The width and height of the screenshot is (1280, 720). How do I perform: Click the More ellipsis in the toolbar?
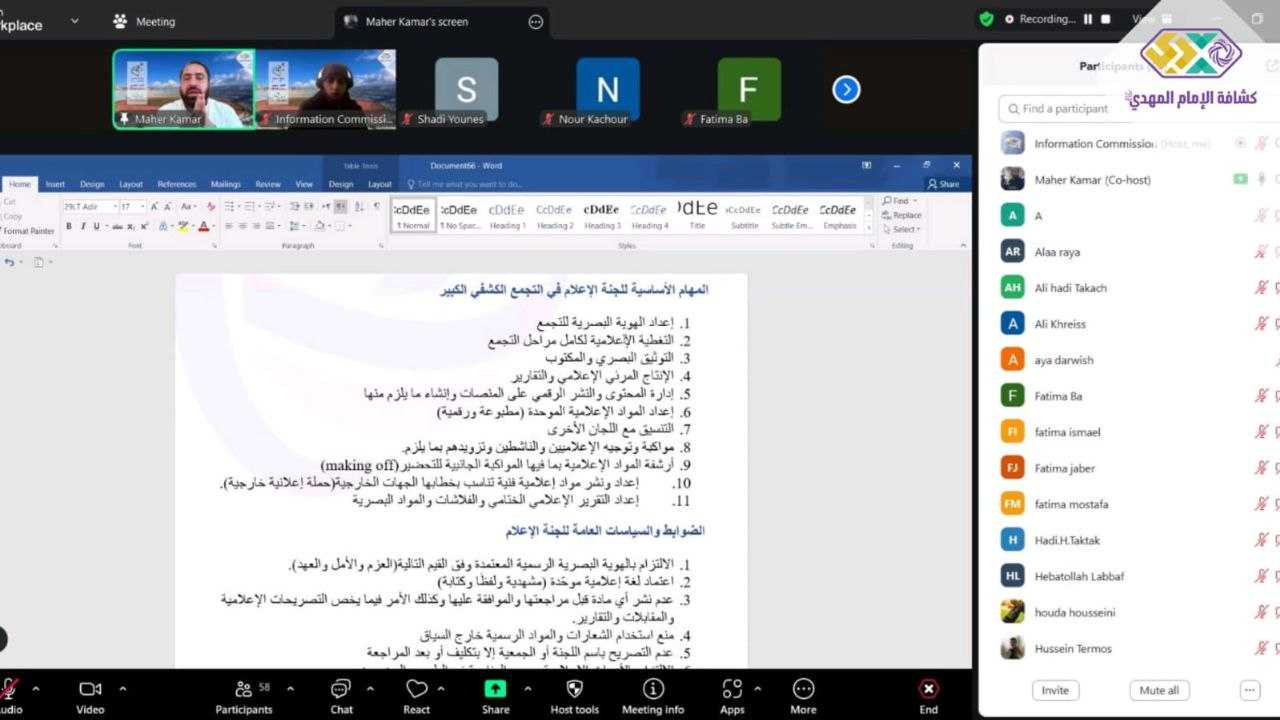pos(803,689)
